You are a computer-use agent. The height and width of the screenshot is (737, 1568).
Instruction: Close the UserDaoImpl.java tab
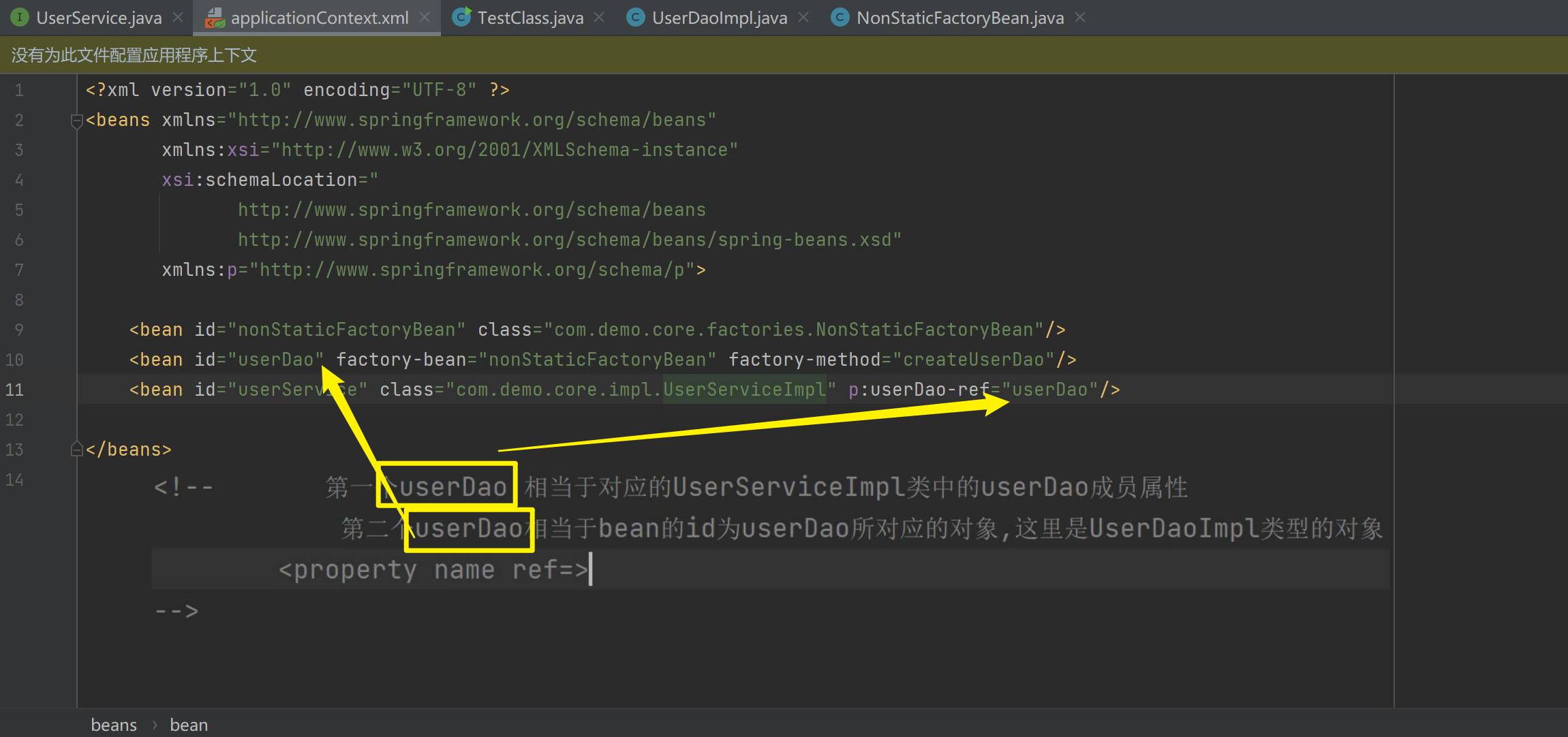pos(803,17)
